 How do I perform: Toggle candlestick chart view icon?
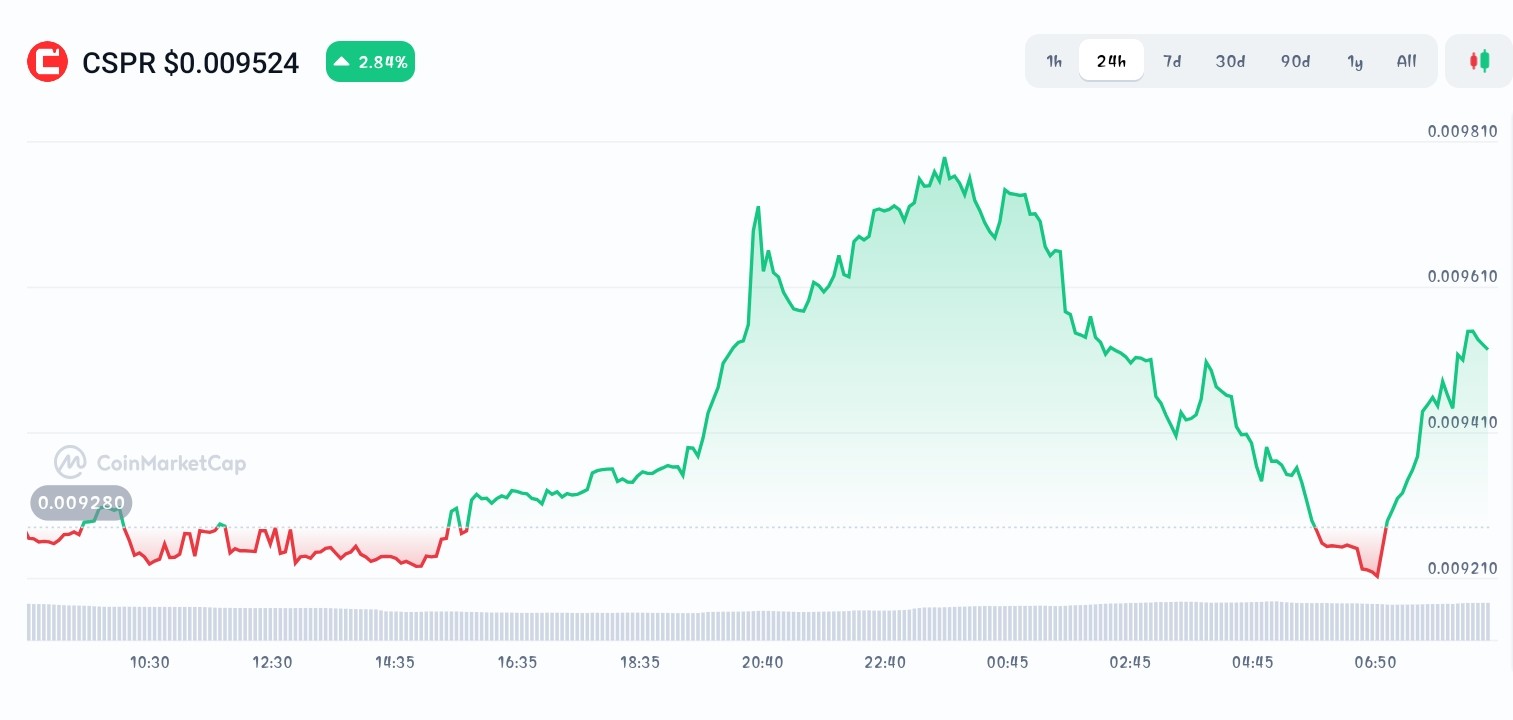[1479, 61]
